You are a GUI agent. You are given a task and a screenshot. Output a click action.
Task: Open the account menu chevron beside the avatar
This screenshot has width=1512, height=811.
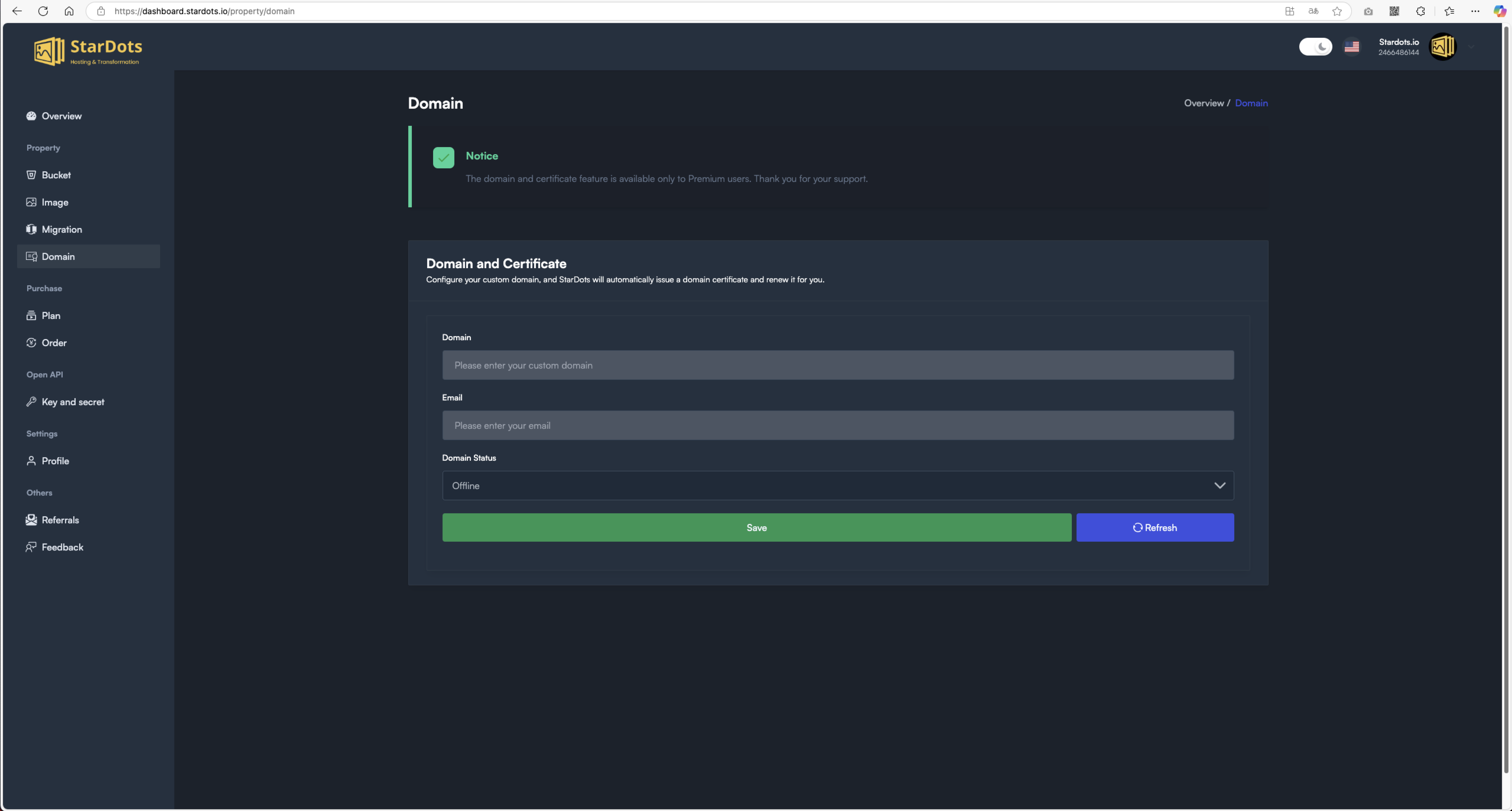click(1471, 47)
